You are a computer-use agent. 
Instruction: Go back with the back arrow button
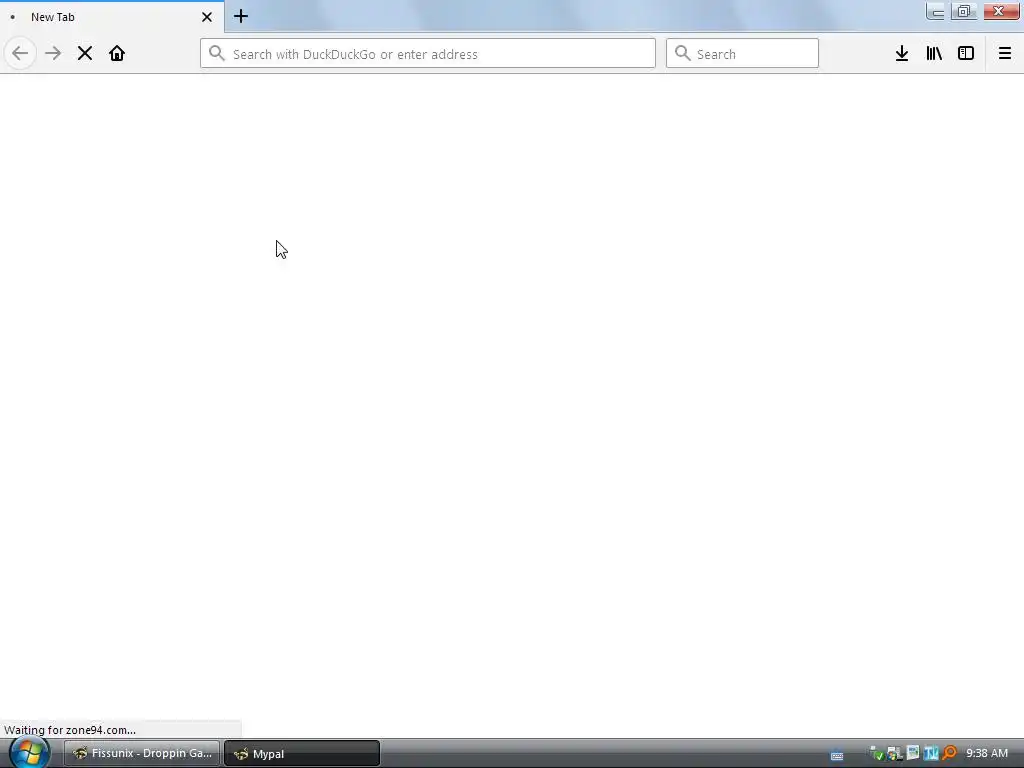click(20, 54)
